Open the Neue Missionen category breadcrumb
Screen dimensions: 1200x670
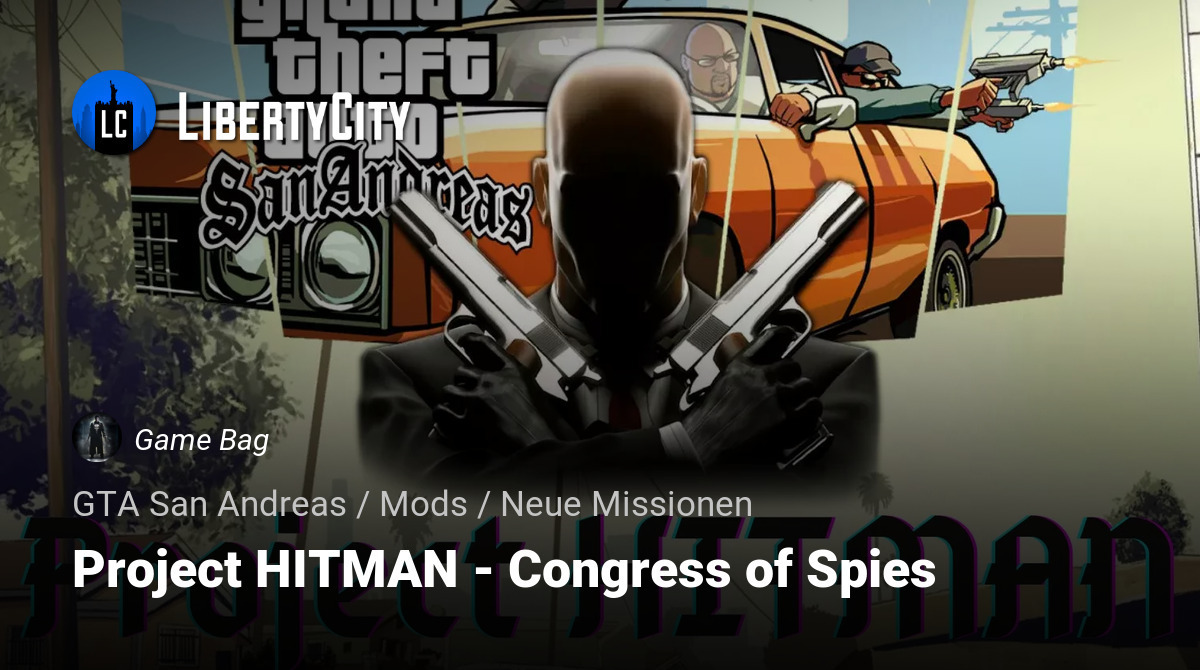pyautogui.click(x=627, y=504)
